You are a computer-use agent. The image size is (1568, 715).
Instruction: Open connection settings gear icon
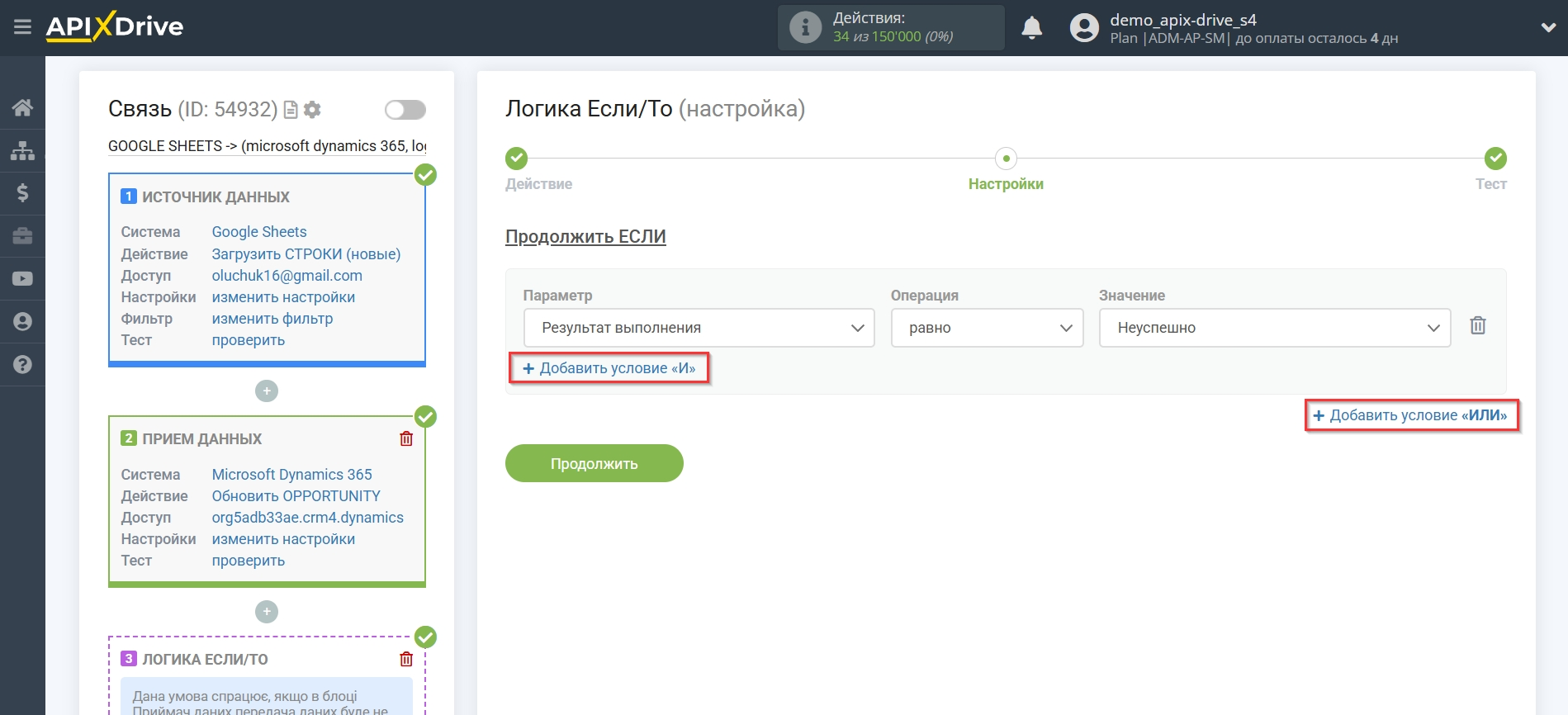point(312,110)
